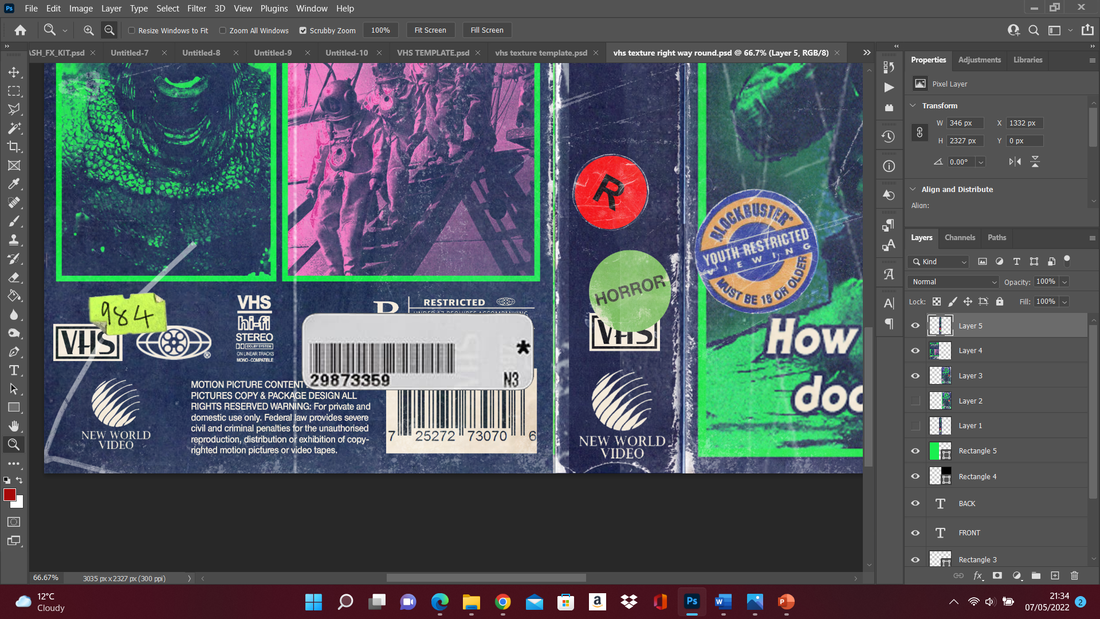The height and width of the screenshot is (619, 1100).
Task: Show Layer 2 visibility box
Action: point(915,401)
